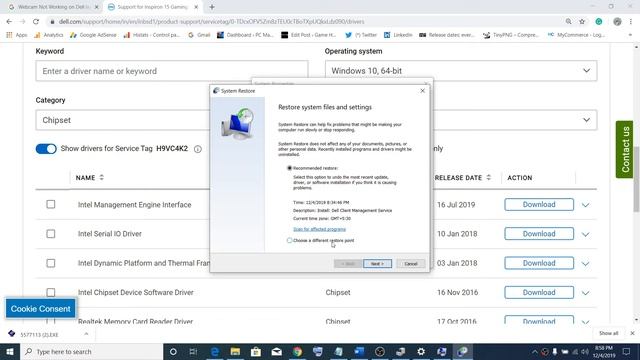Expand the Intel Serial IO Driver row details
The image size is (640, 360).
tap(586, 234)
